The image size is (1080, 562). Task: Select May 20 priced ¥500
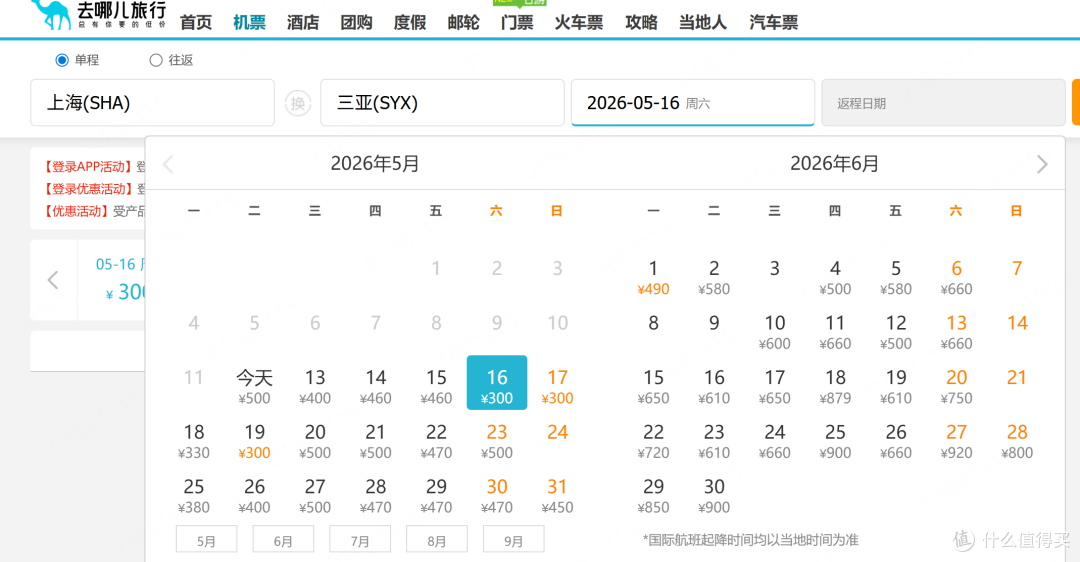coord(315,441)
